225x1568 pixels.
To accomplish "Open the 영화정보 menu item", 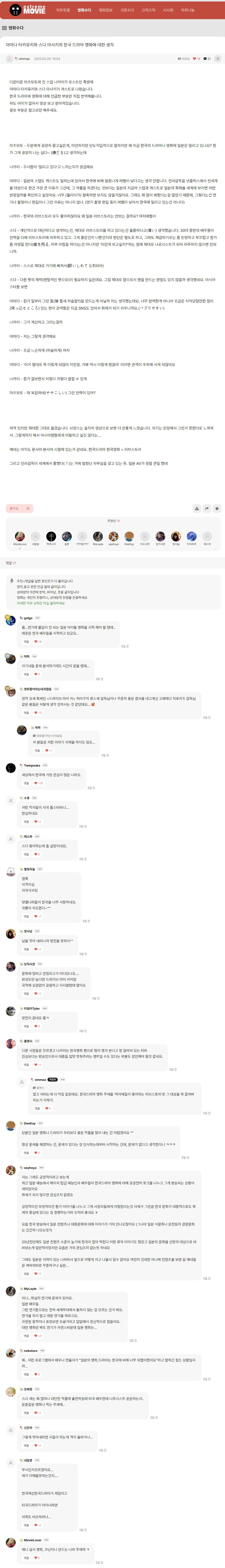I will (106, 10).
